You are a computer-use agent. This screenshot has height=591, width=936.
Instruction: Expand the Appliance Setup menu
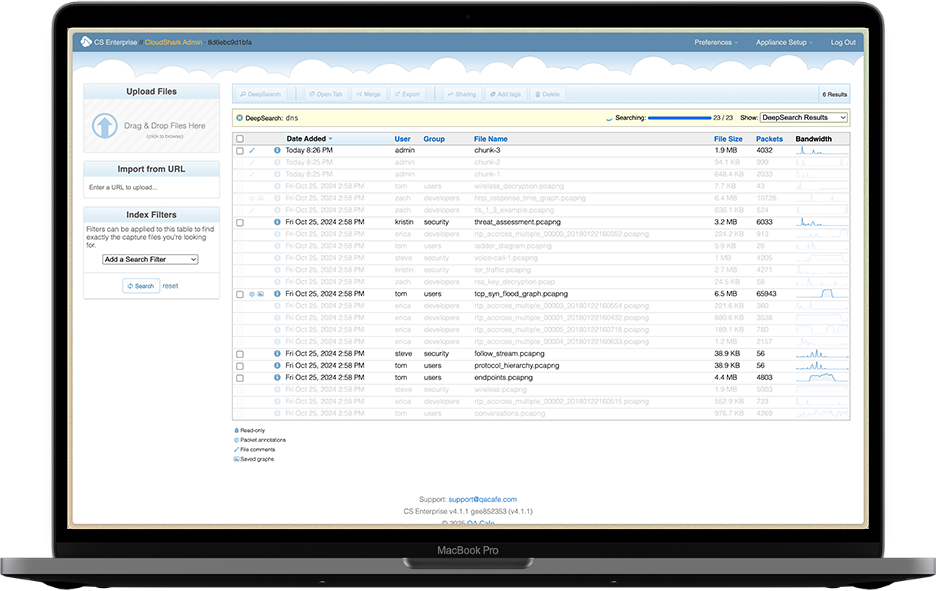(x=784, y=42)
